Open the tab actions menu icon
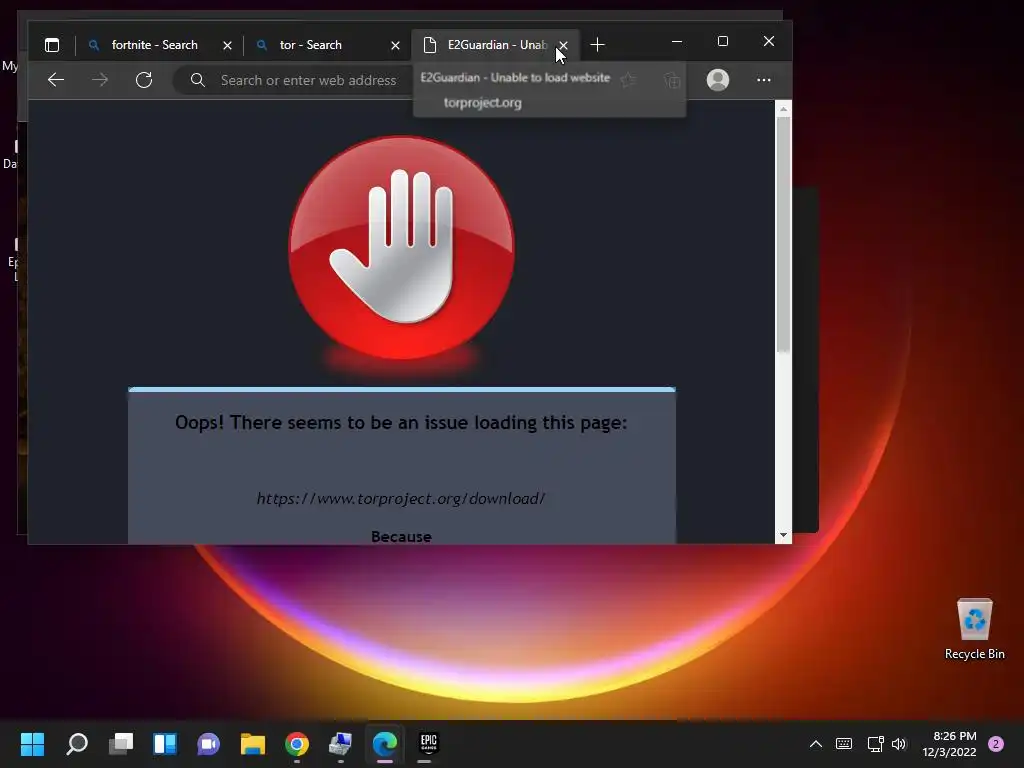The height and width of the screenshot is (768, 1024). pyautogui.click(x=52, y=45)
